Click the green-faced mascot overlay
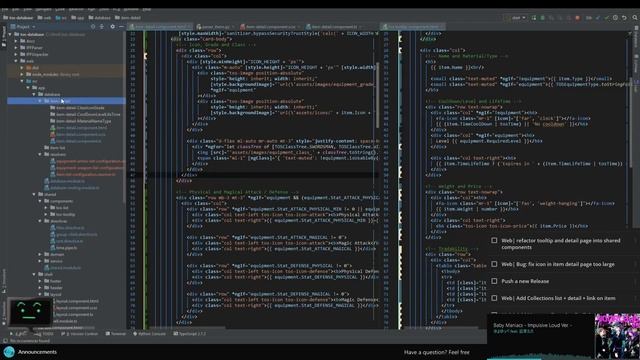640x360 pixels. click(30, 312)
